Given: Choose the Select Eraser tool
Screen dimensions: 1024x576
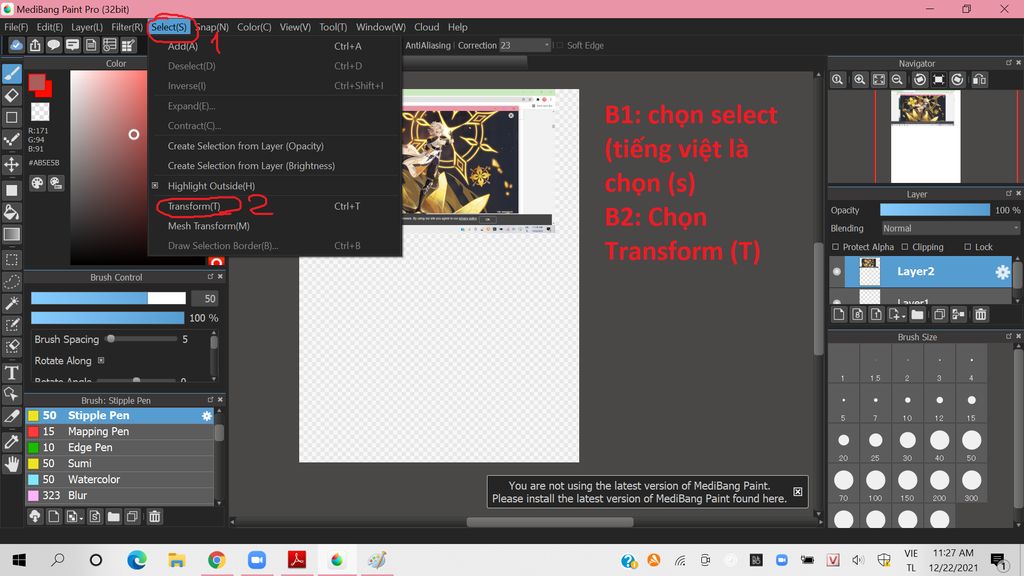Looking at the screenshot, I should 12,346.
